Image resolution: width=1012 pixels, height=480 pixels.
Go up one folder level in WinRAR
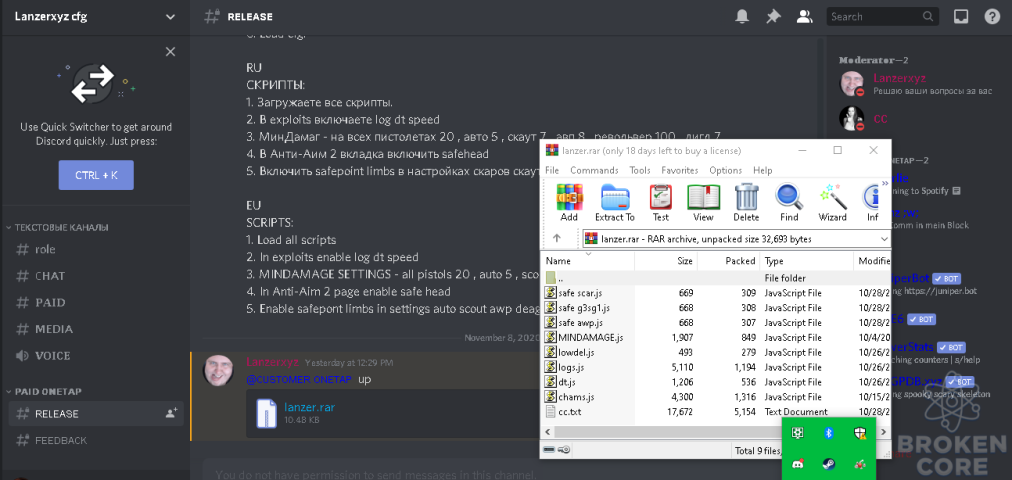557,238
